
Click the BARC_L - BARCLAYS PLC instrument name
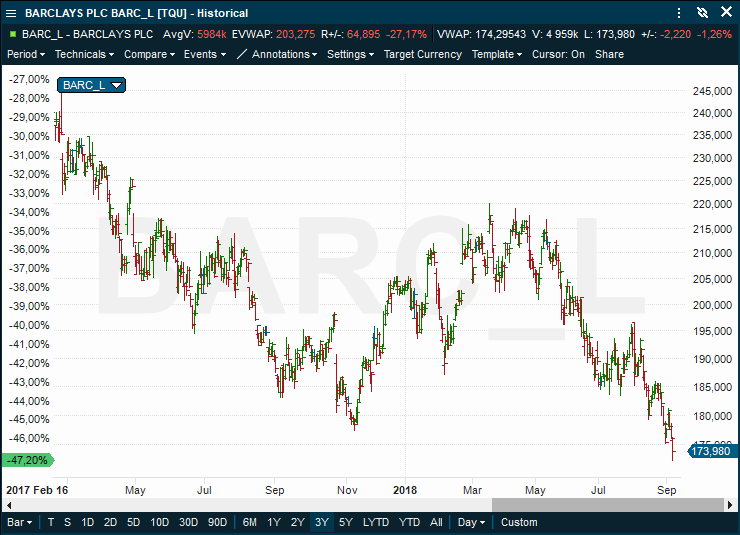(87, 34)
